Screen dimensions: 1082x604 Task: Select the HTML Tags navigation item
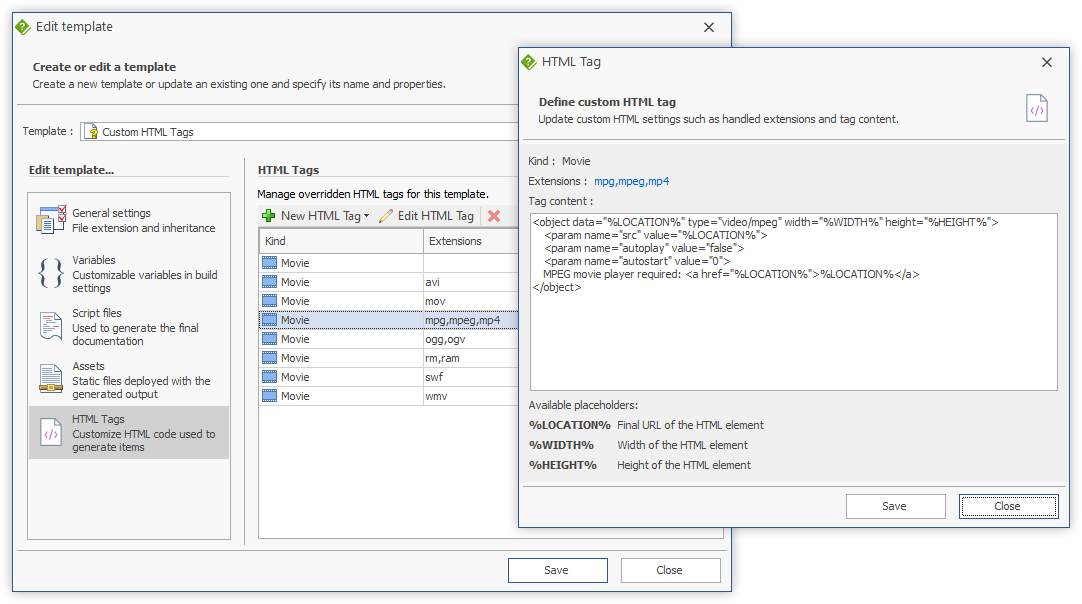click(x=129, y=433)
